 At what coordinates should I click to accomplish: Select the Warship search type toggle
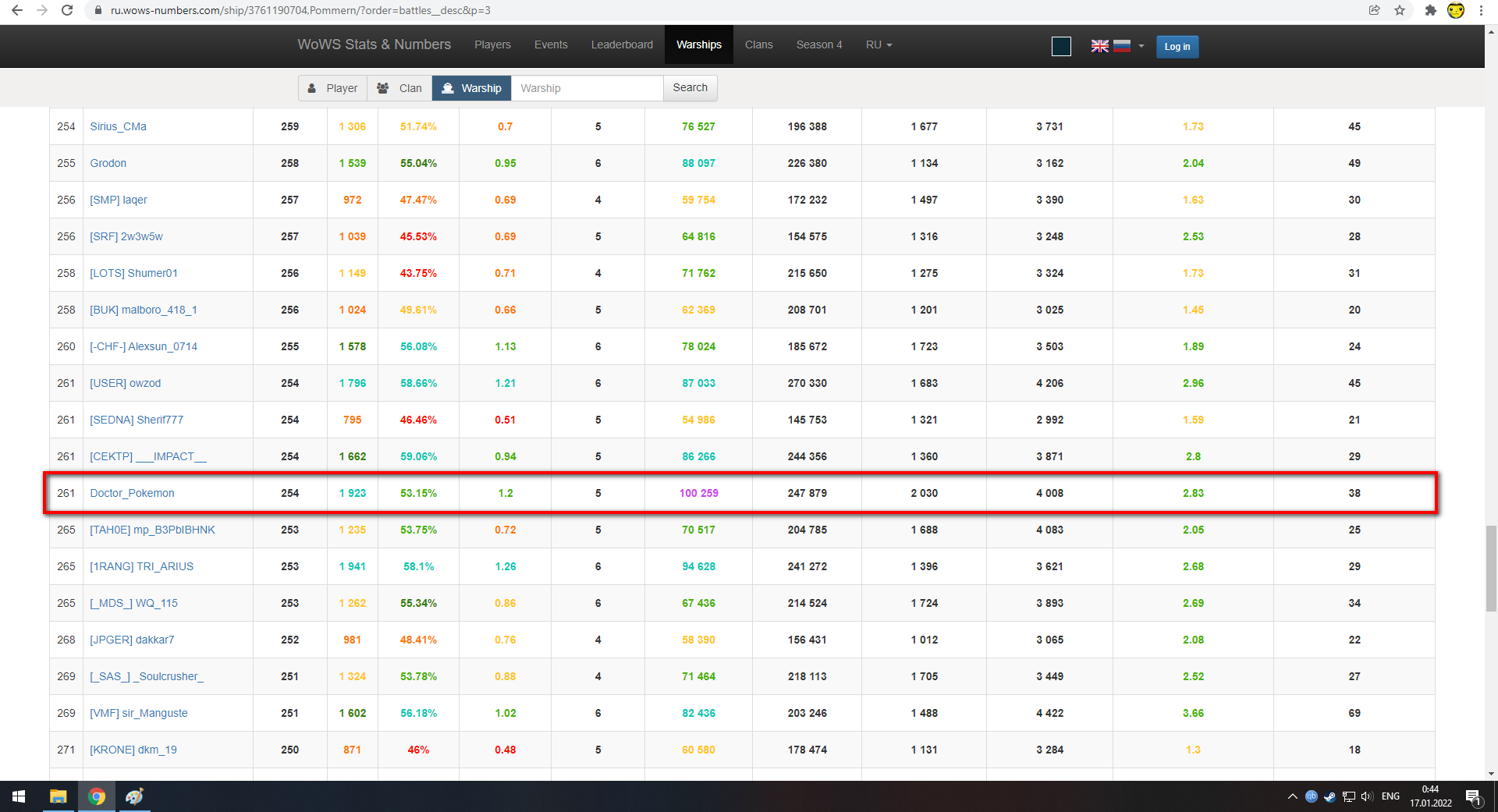[471, 88]
